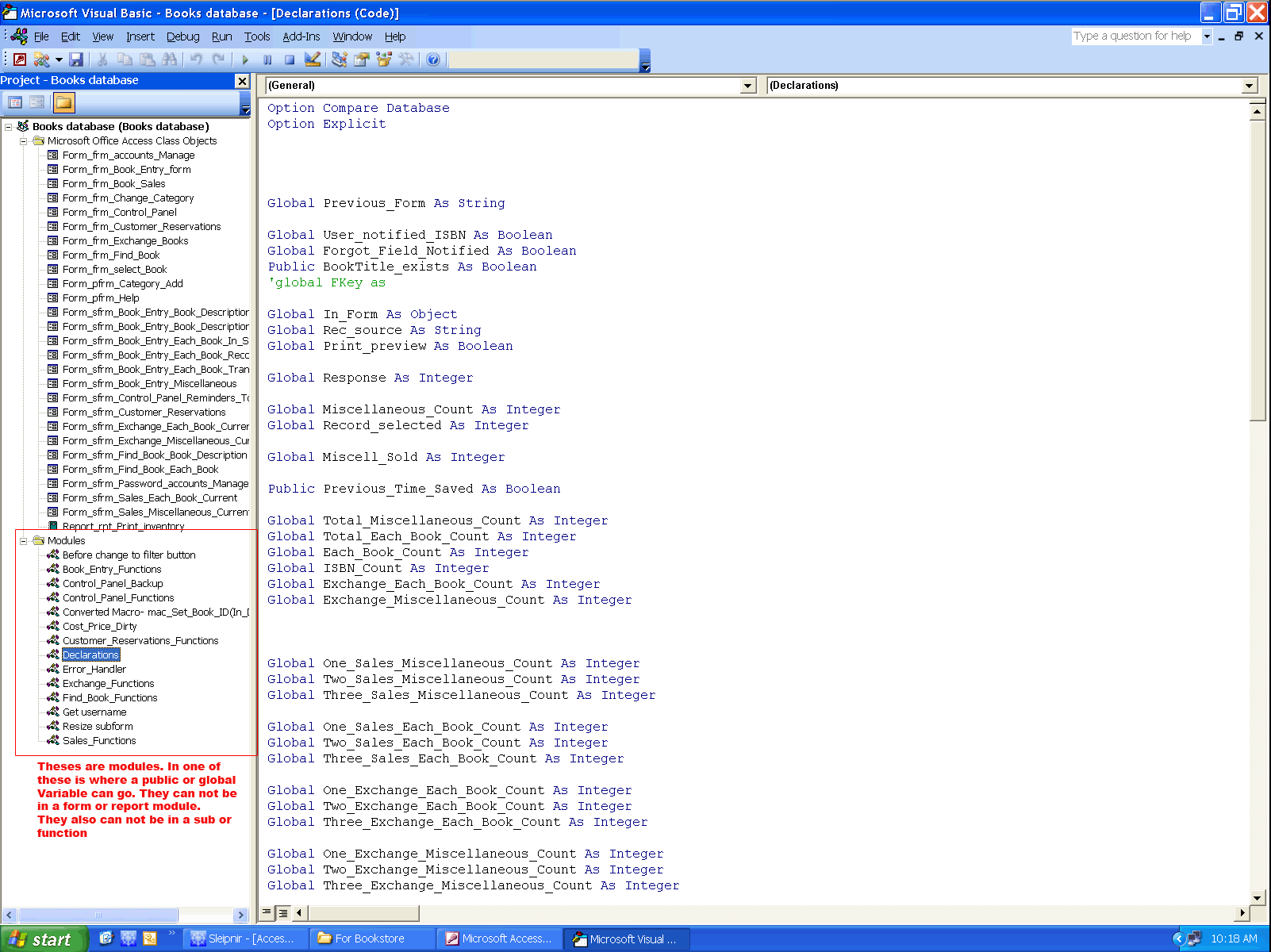Open the Toolbox hammer-wrench icon
The width and height of the screenshot is (1271, 952).
pyautogui.click(x=406, y=59)
